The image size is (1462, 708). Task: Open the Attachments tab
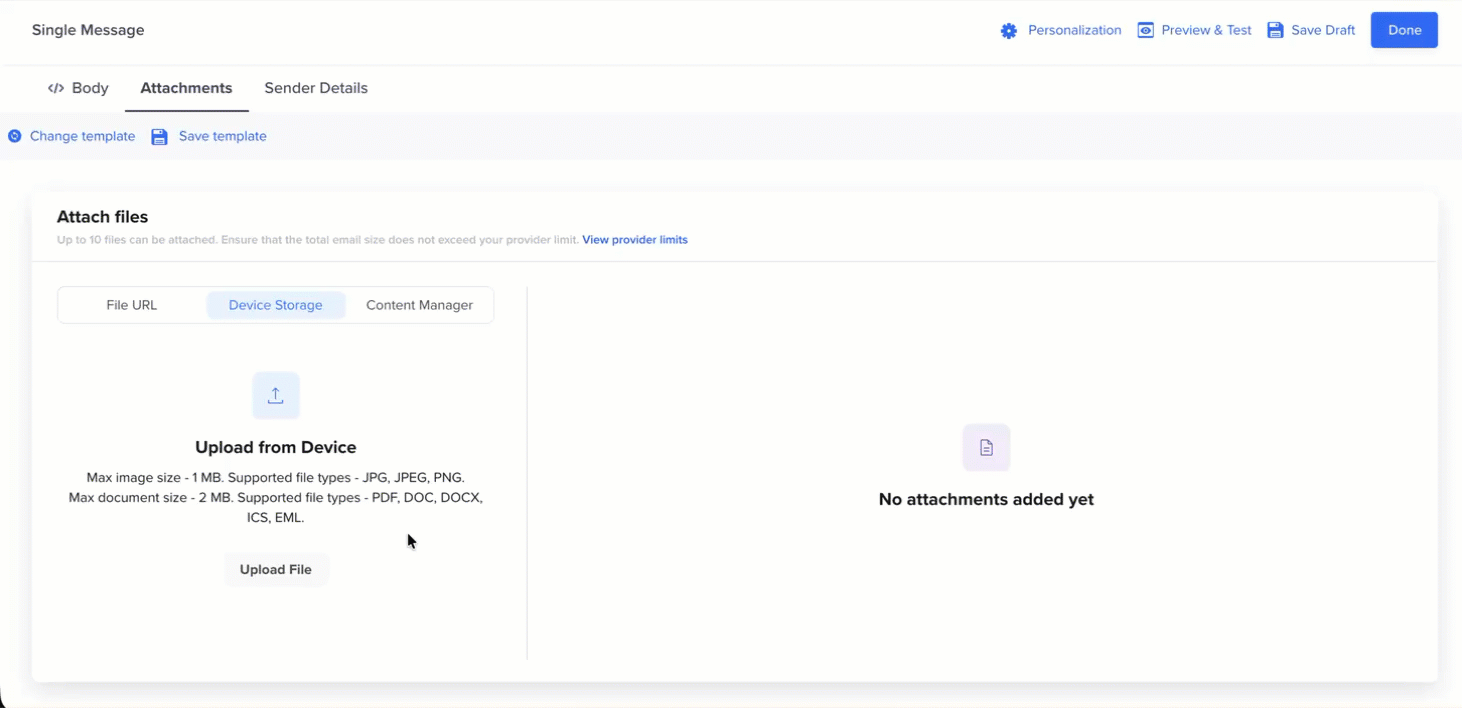186,88
